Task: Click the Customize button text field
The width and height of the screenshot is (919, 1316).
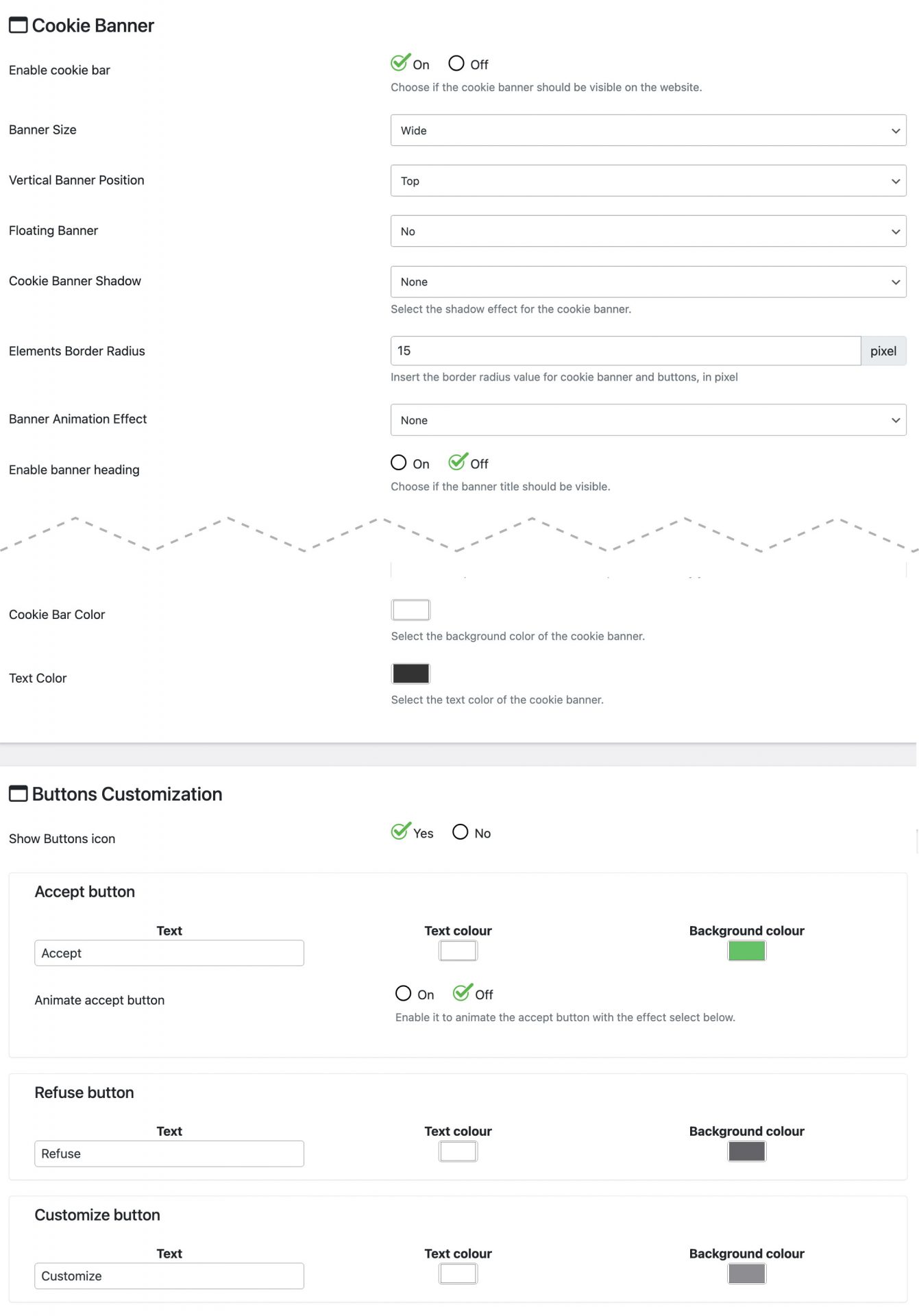Action: (x=169, y=1276)
